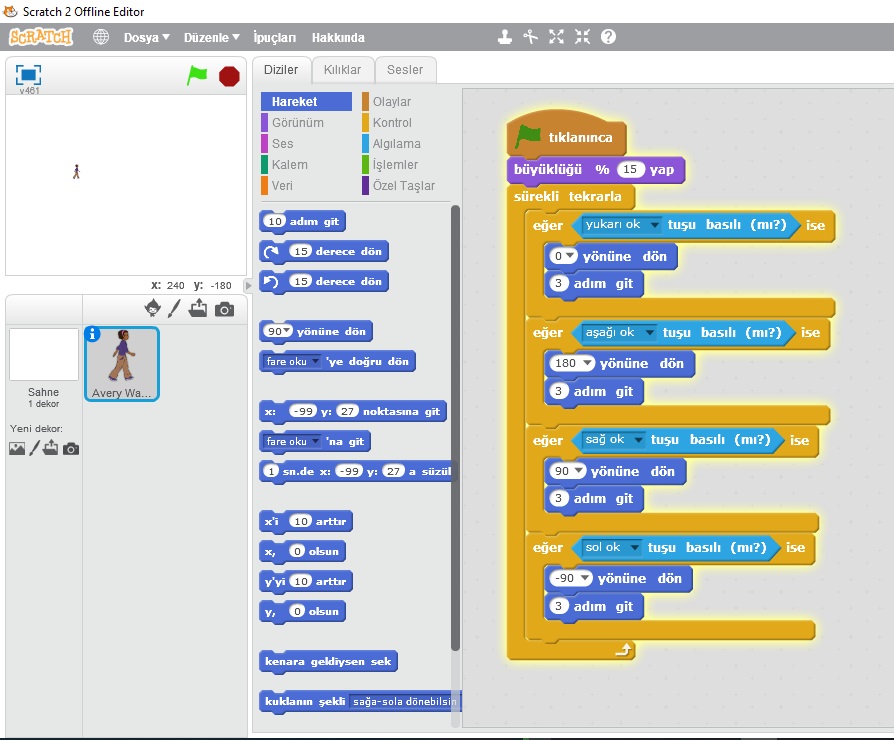Open the İpuçları menu

(274, 38)
